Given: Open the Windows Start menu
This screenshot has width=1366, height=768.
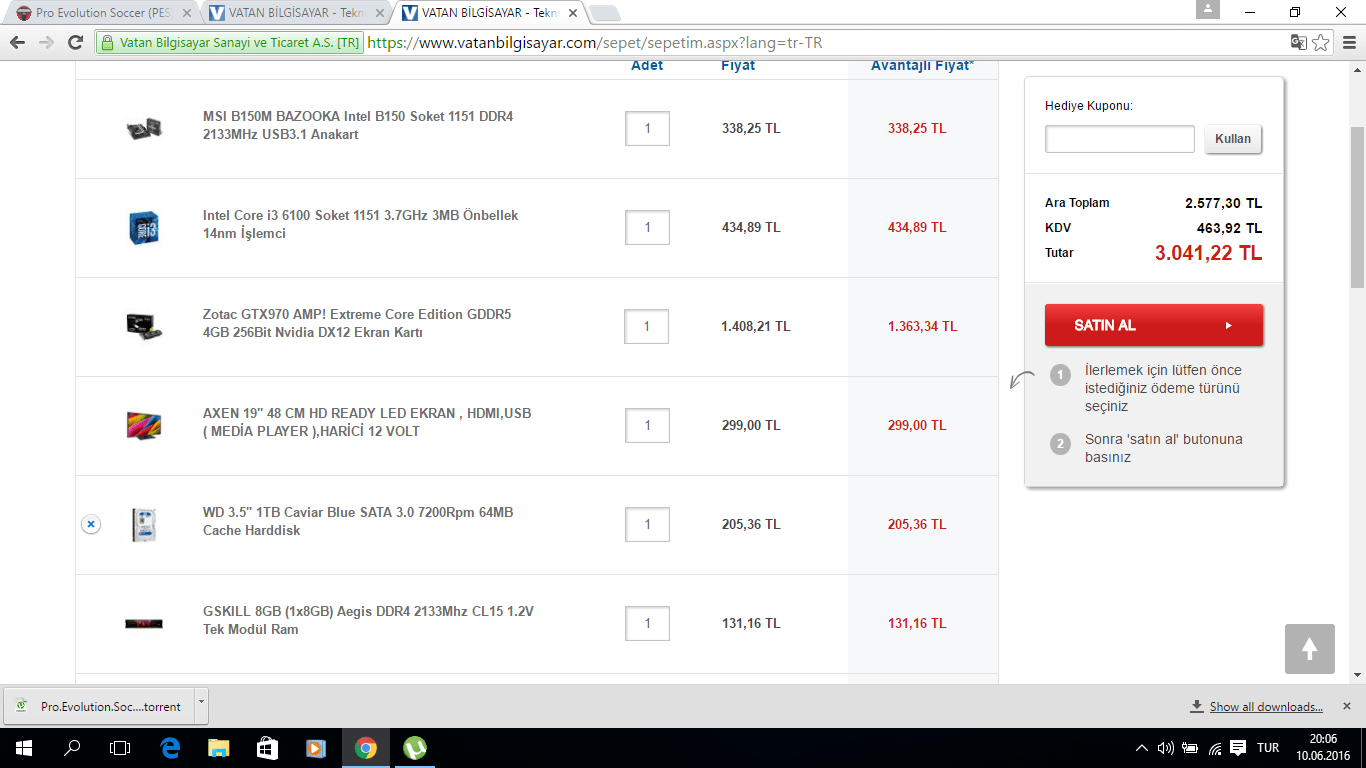Looking at the screenshot, I should [x=23, y=748].
